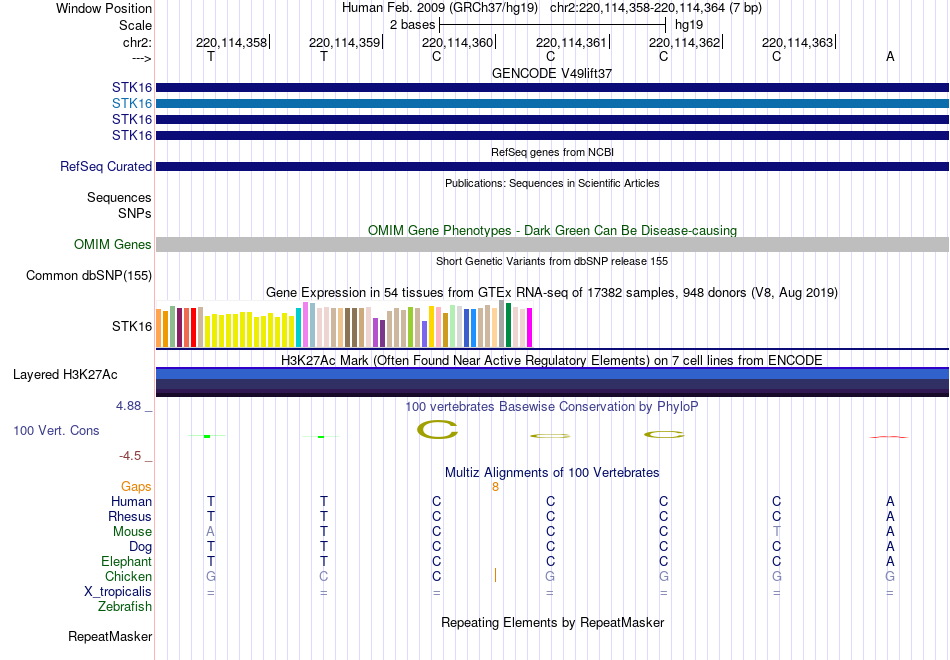Click the blue Layered H3K27Ac signal band
This screenshot has height=660, width=950.
point(552,373)
